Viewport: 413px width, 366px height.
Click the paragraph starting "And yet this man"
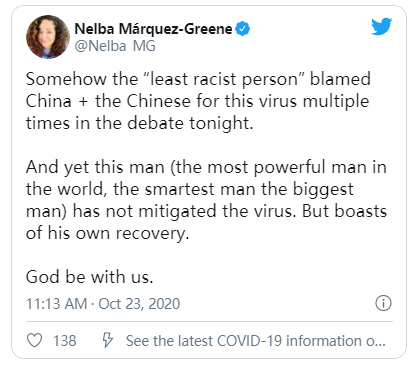pyautogui.click(x=206, y=200)
